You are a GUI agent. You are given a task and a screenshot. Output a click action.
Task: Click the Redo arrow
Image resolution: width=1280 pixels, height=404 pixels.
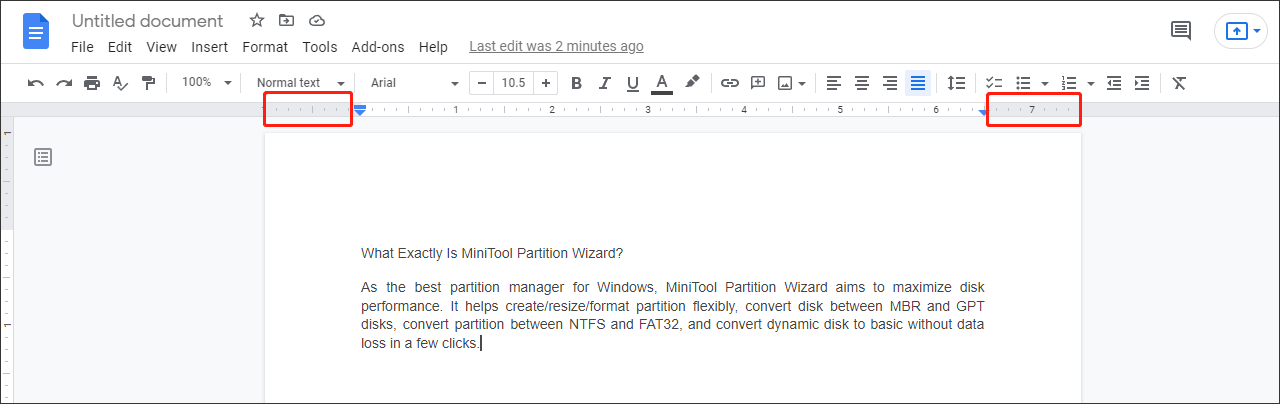[x=64, y=83]
